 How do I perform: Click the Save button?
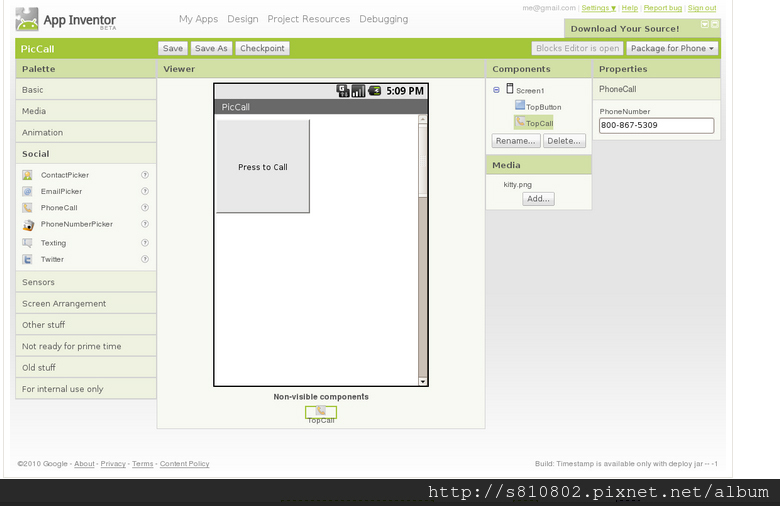coord(173,48)
